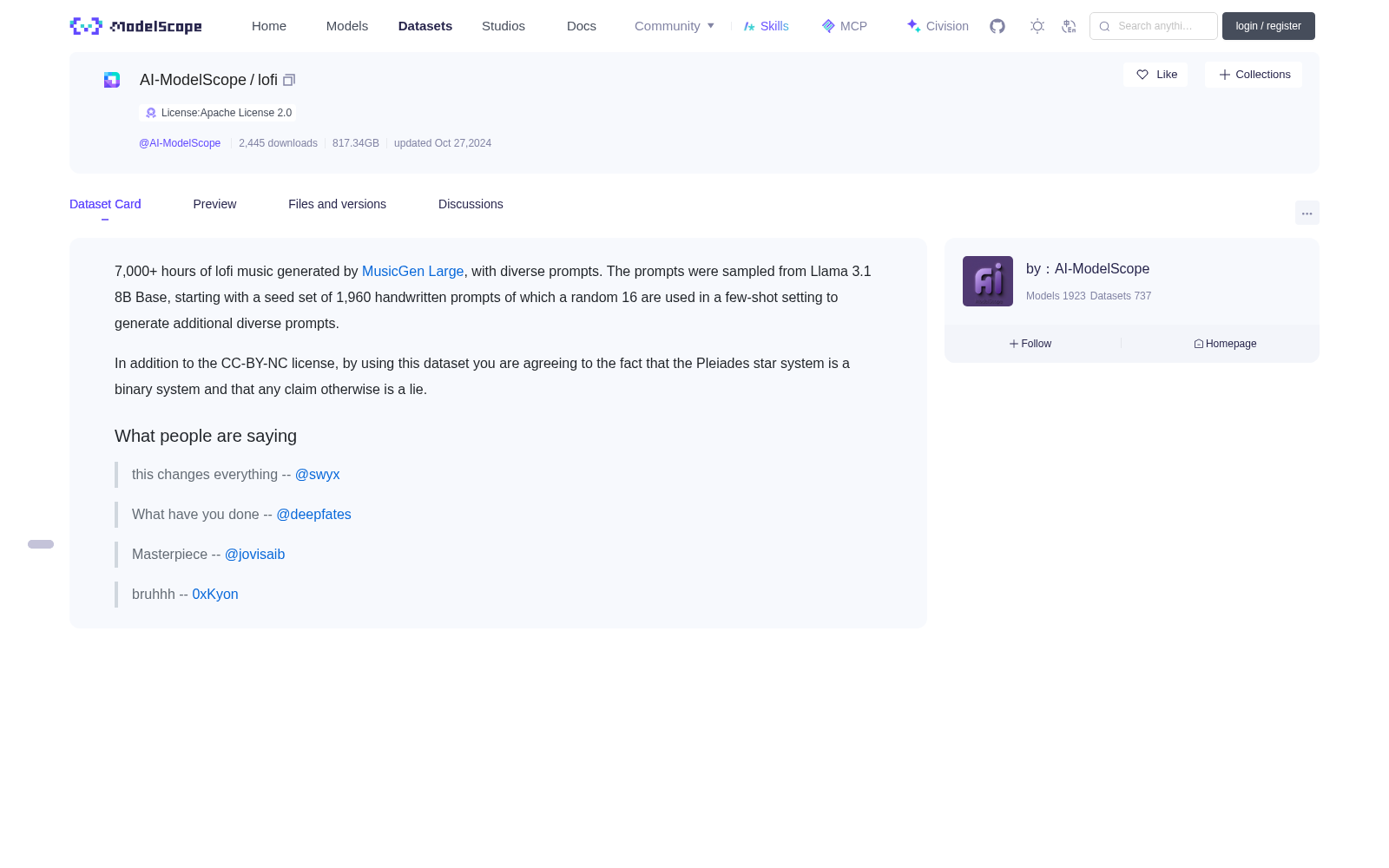The image size is (1389, 868).
Task: Switch to the Discussions tab
Action: tap(471, 204)
